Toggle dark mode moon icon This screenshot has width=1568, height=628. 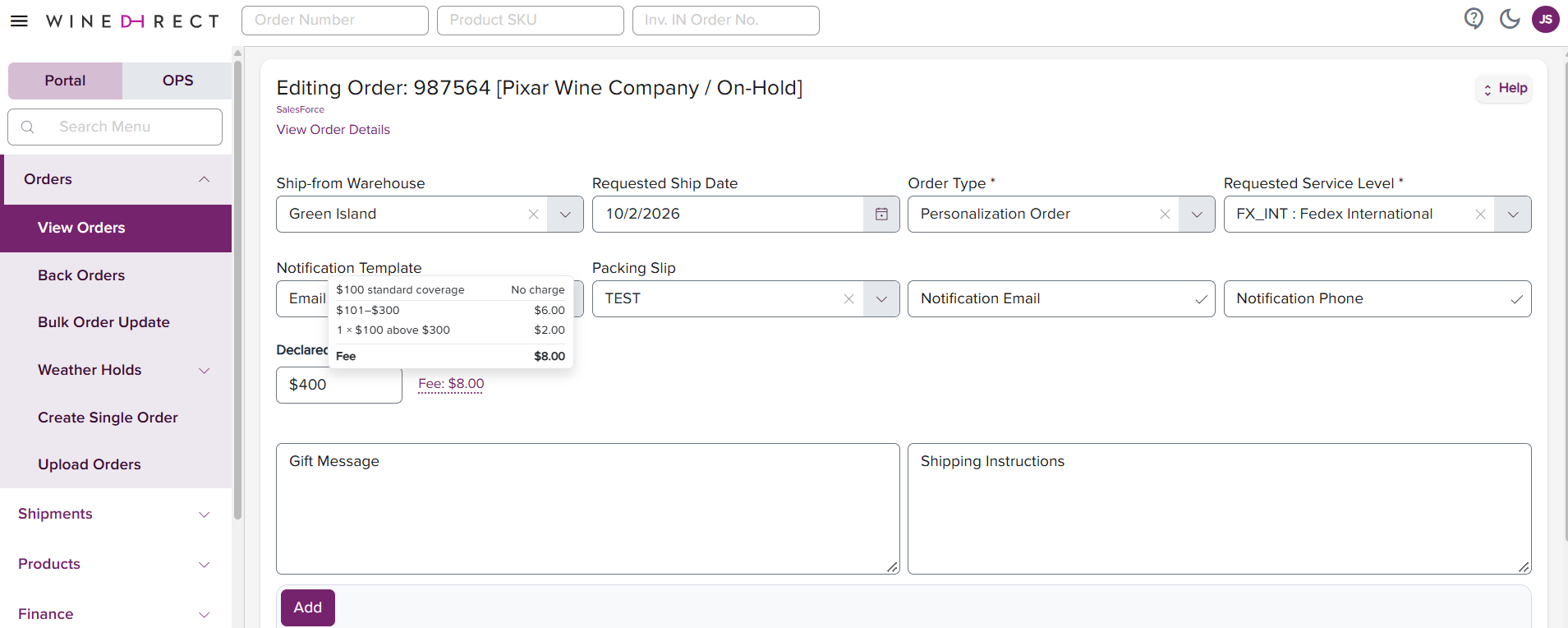1510,19
